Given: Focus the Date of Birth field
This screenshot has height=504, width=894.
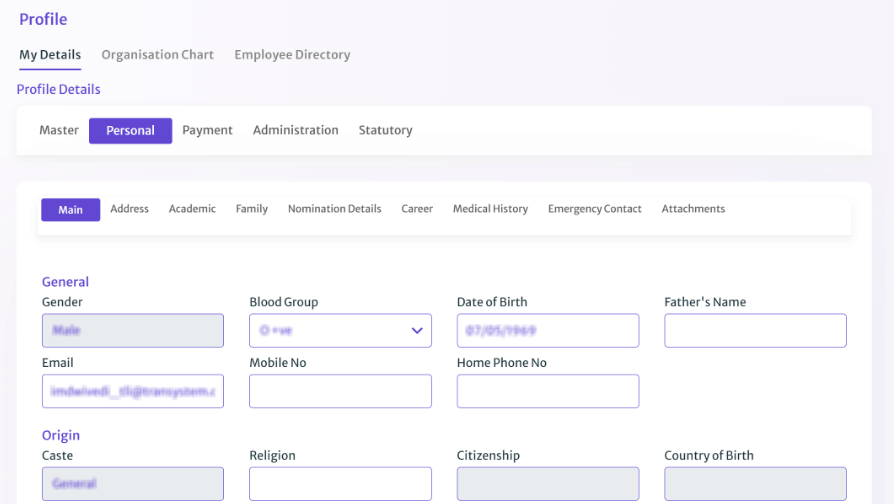Looking at the screenshot, I should pos(548,331).
